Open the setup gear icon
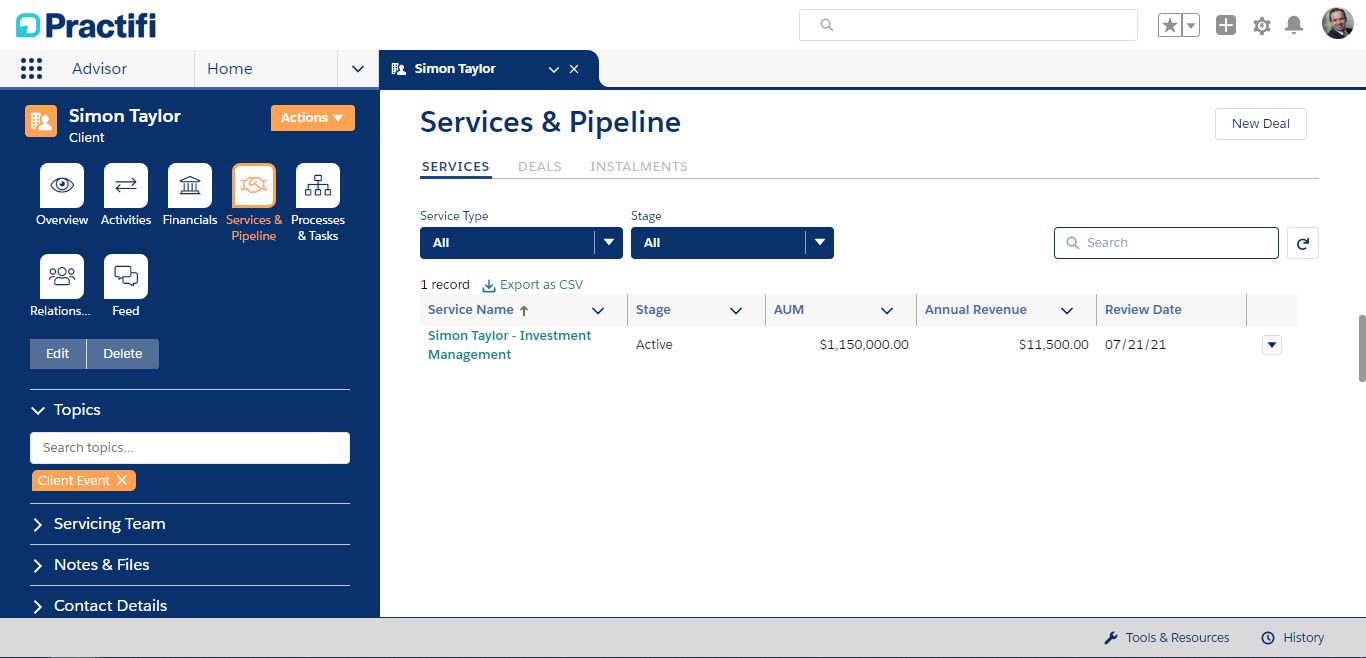Image resolution: width=1366 pixels, height=658 pixels. [1262, 26]
